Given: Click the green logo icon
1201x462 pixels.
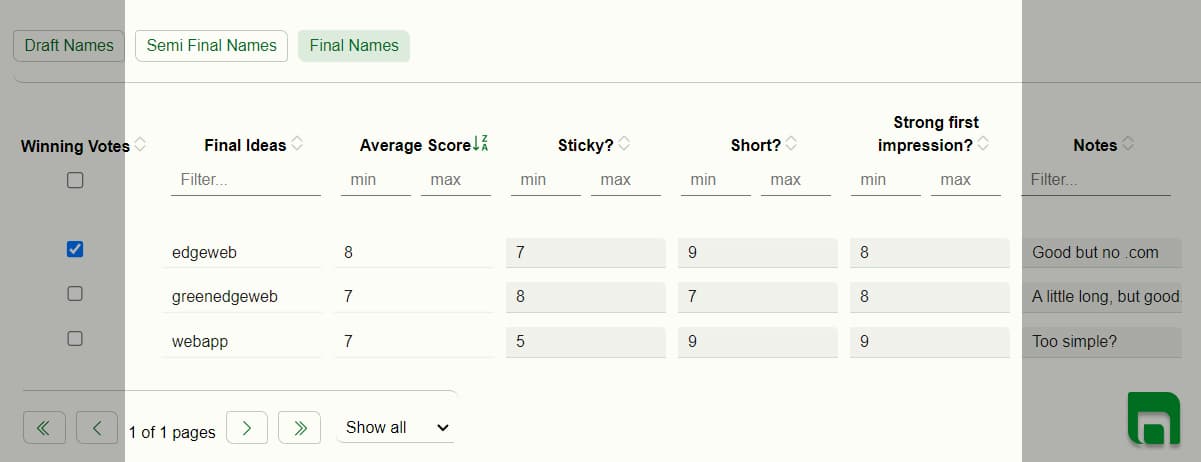Looking at the screenshot, I should pos(1152,418).
